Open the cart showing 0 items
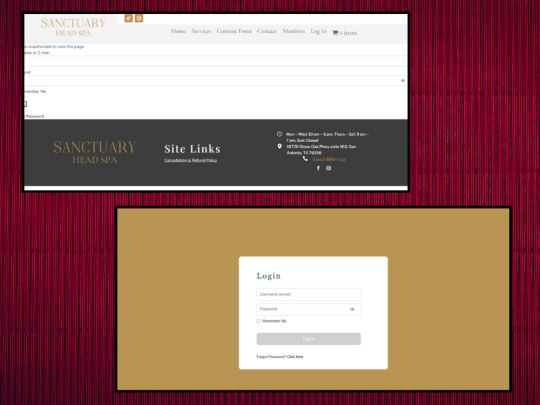This screenshot has width=540, height=405. [344, 33]
